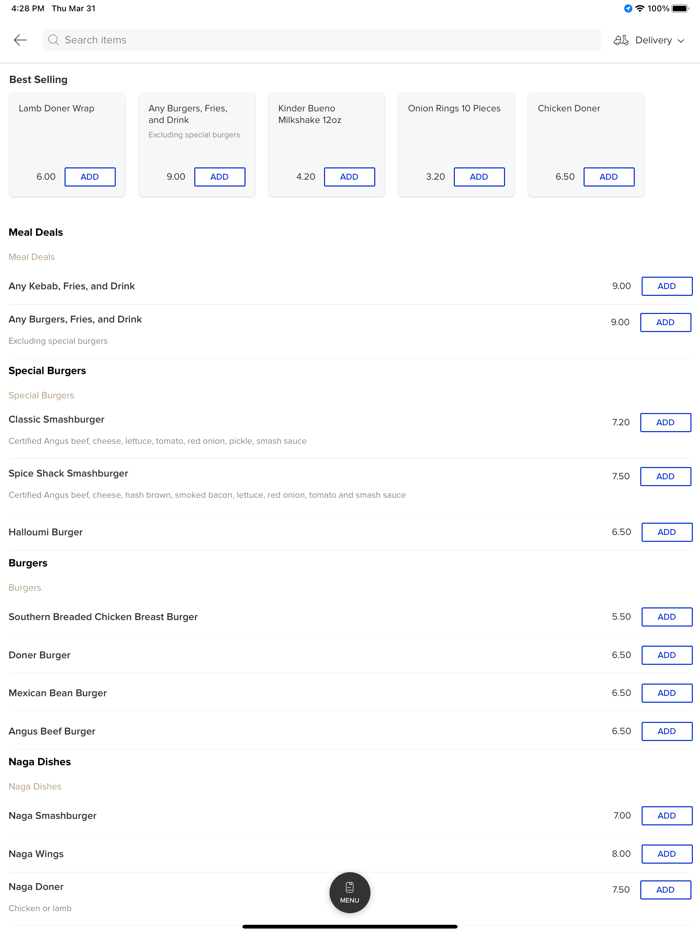The width and height of the screenshot is (700, 934).
Task: Select the Naga Doner menu item
Action: pyautogui.click(x=36, y=887)
